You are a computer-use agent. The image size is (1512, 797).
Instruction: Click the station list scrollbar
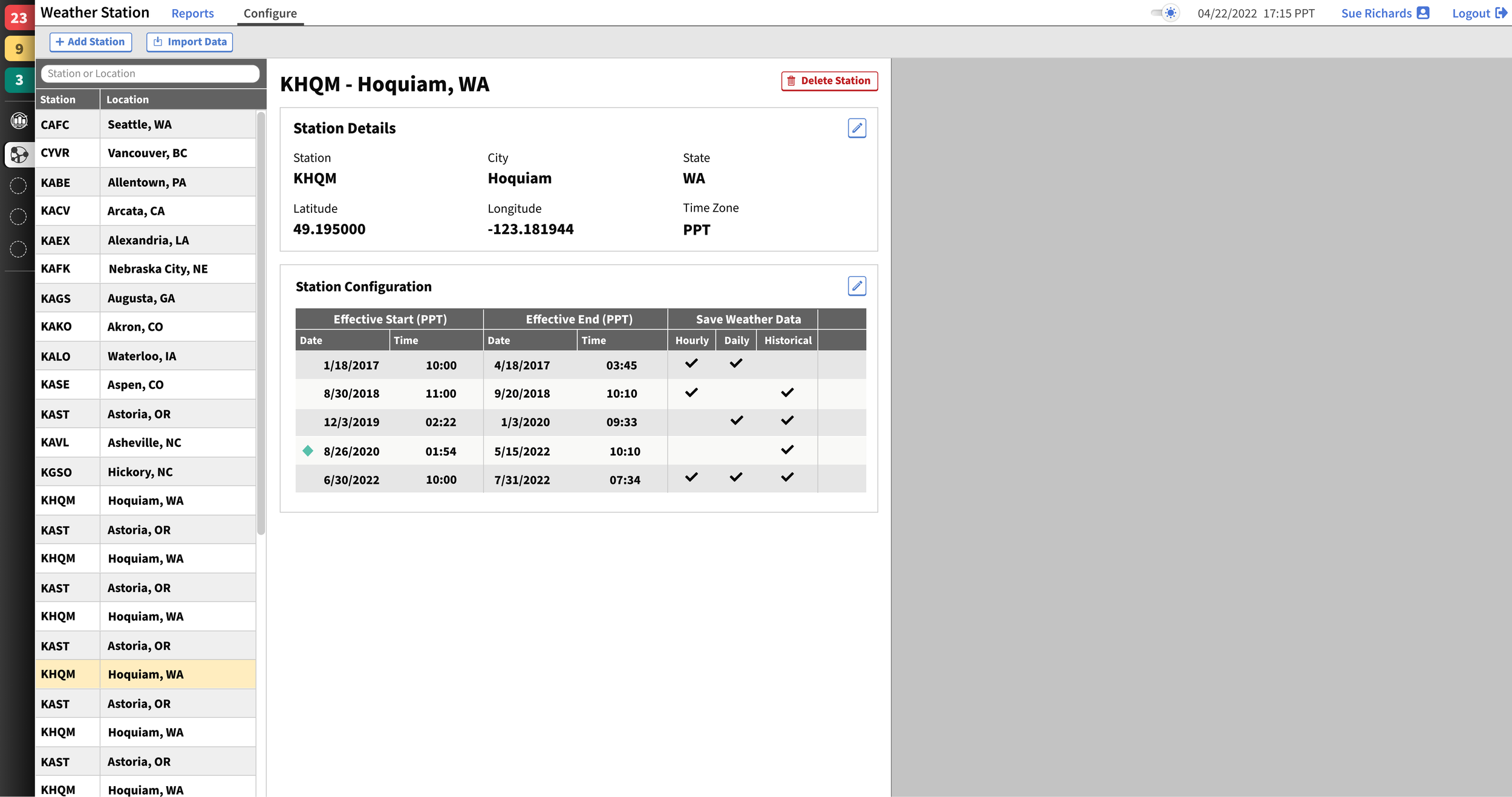point(261,324)
